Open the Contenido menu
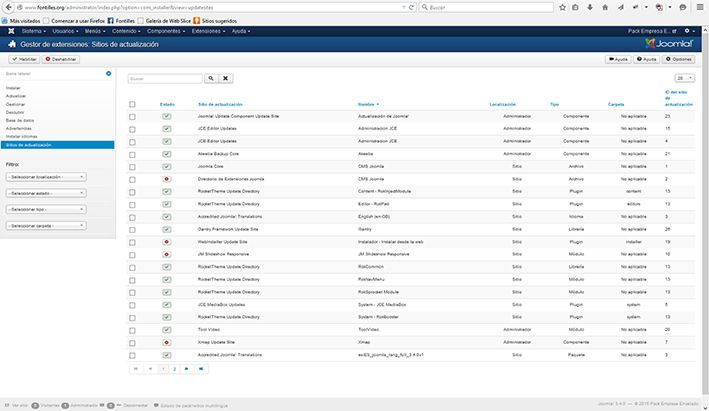This screenshot has width=709, height=411. [126, 31]
